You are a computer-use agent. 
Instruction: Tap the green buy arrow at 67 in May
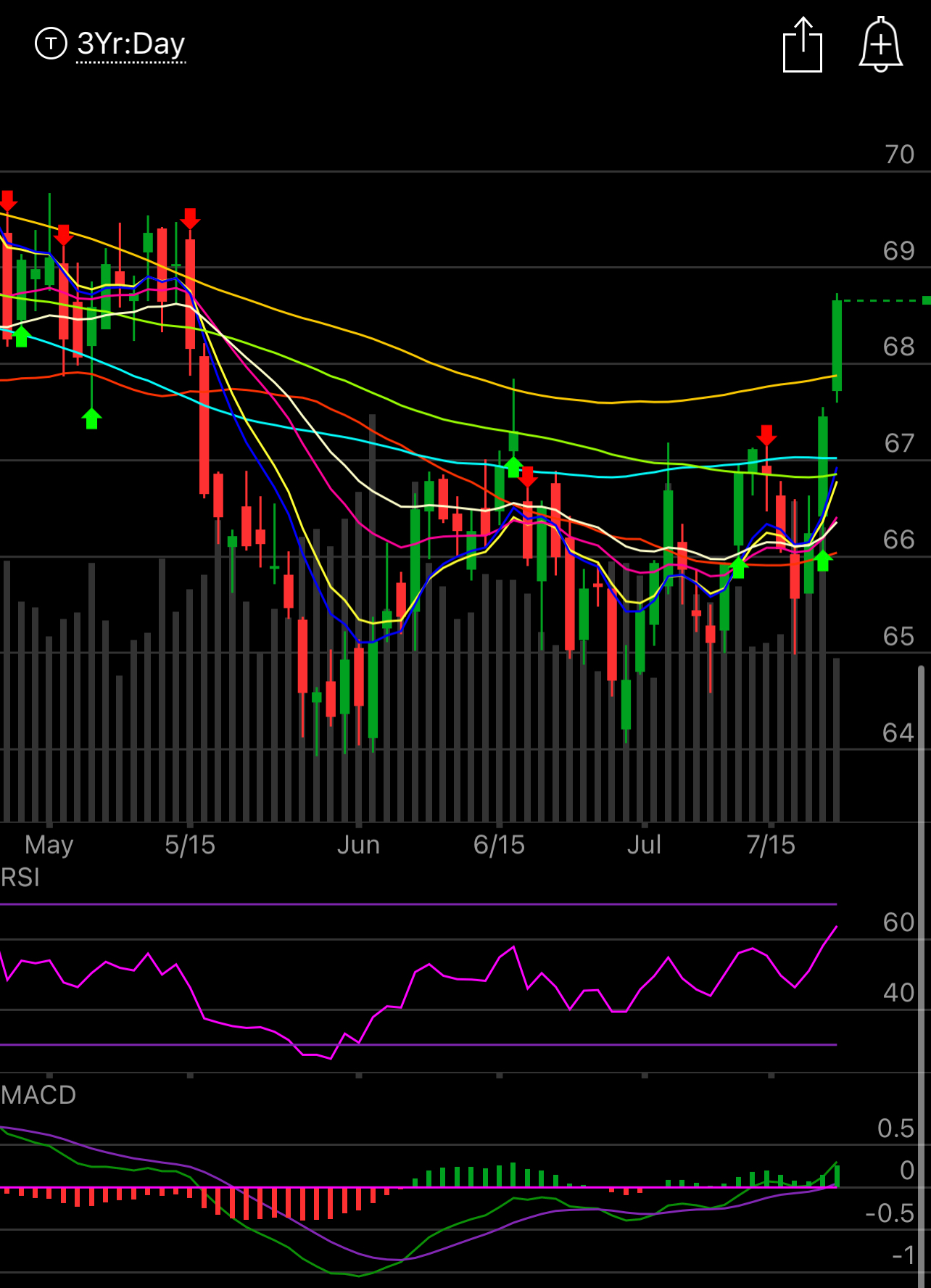click(x=91, y=418)
